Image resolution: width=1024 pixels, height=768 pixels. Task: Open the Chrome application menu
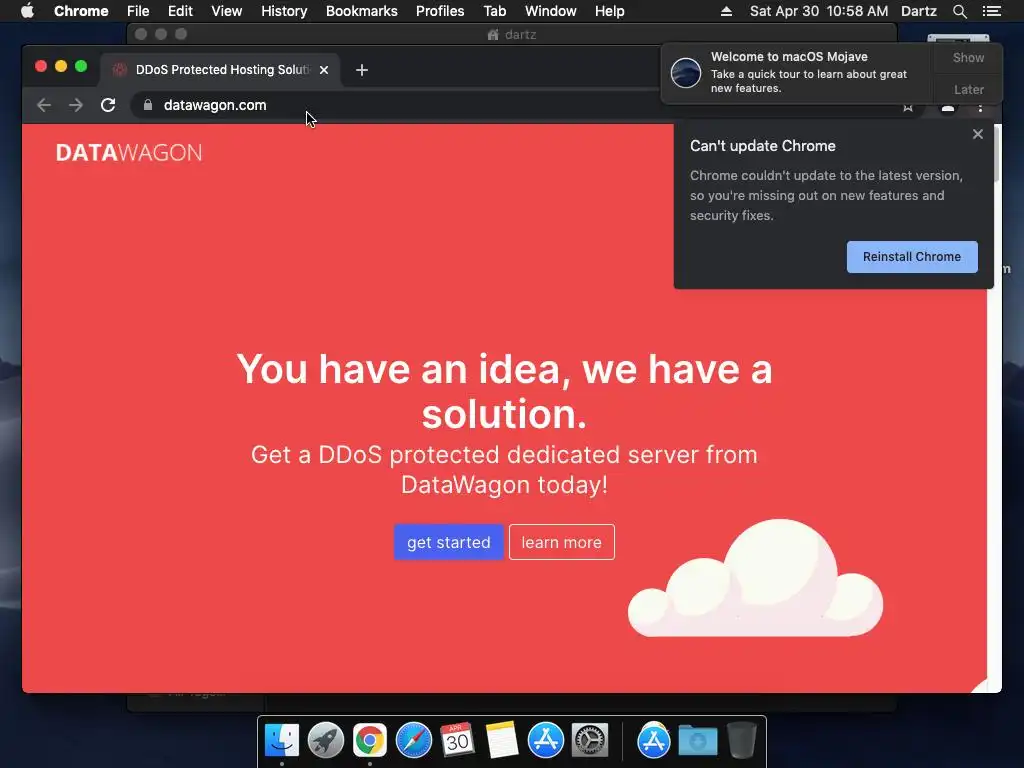[x=81, y=11]
